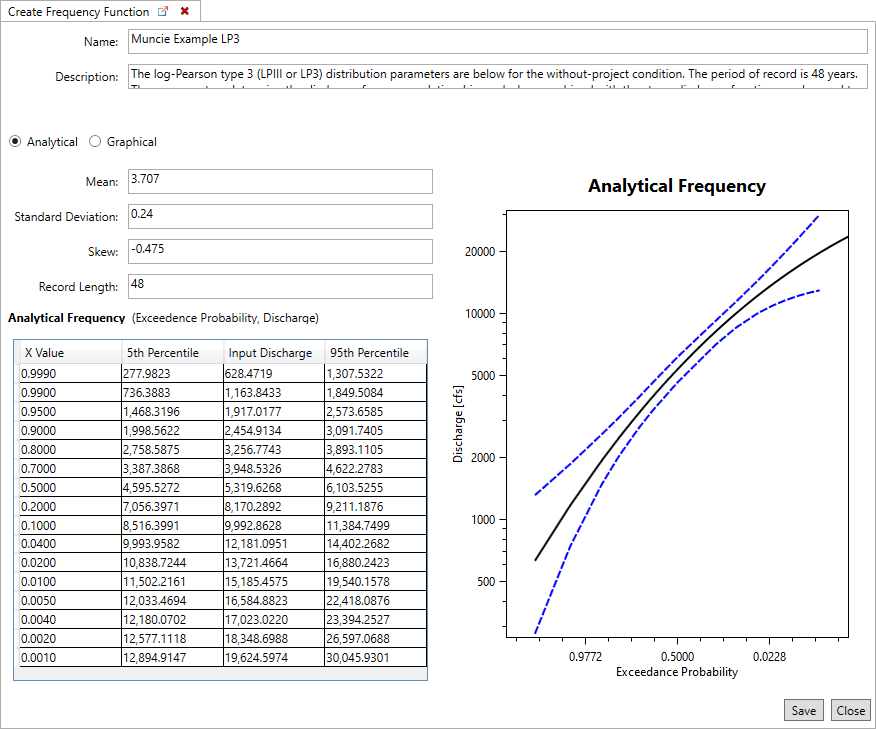Click the Skew input field
The width and height of the screenshot is (876, 729).
coord(280,251)
